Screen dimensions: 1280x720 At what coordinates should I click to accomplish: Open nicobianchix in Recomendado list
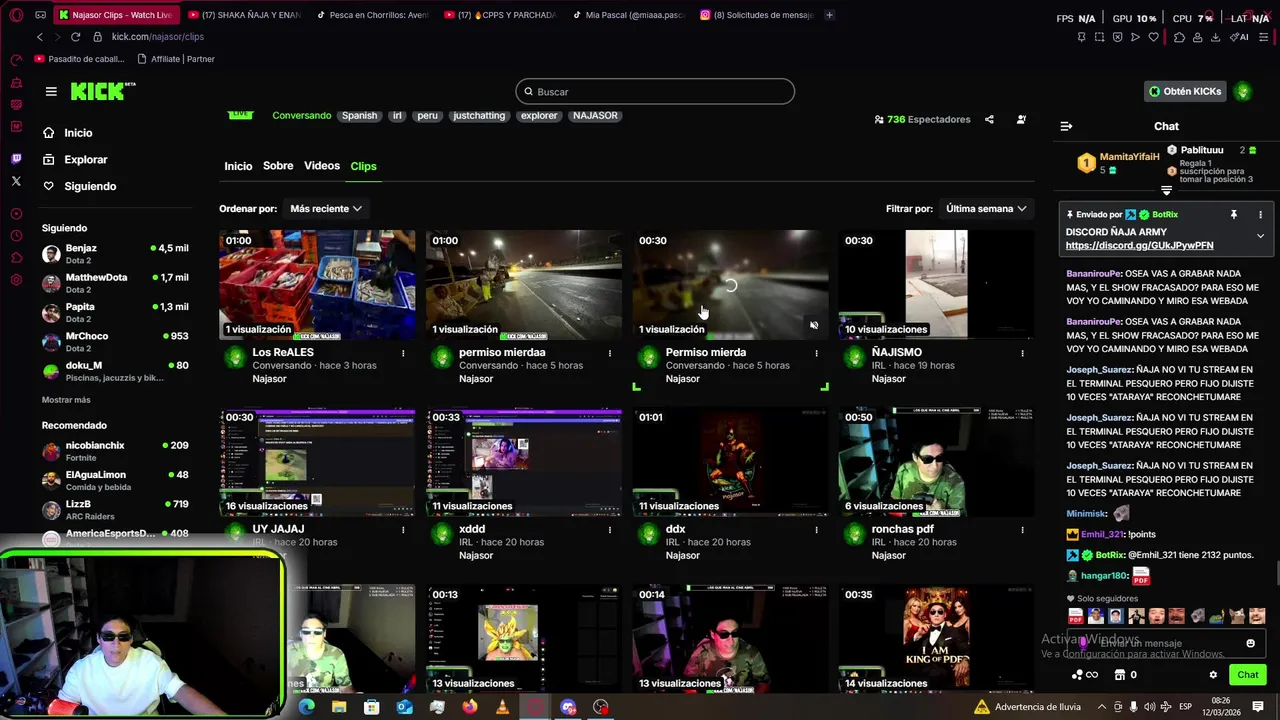[x=115, y=451]
